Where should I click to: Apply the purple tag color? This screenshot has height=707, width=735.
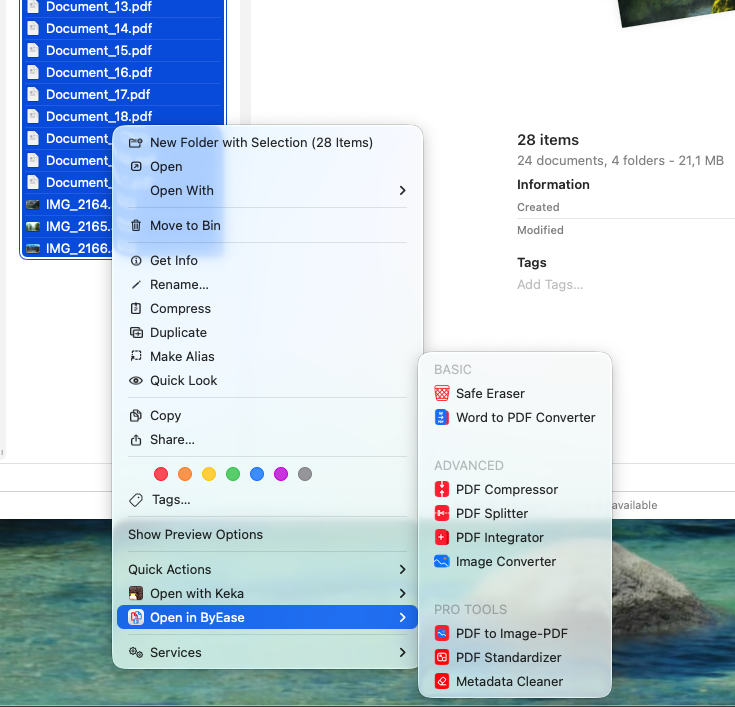(x=281, y=474)
